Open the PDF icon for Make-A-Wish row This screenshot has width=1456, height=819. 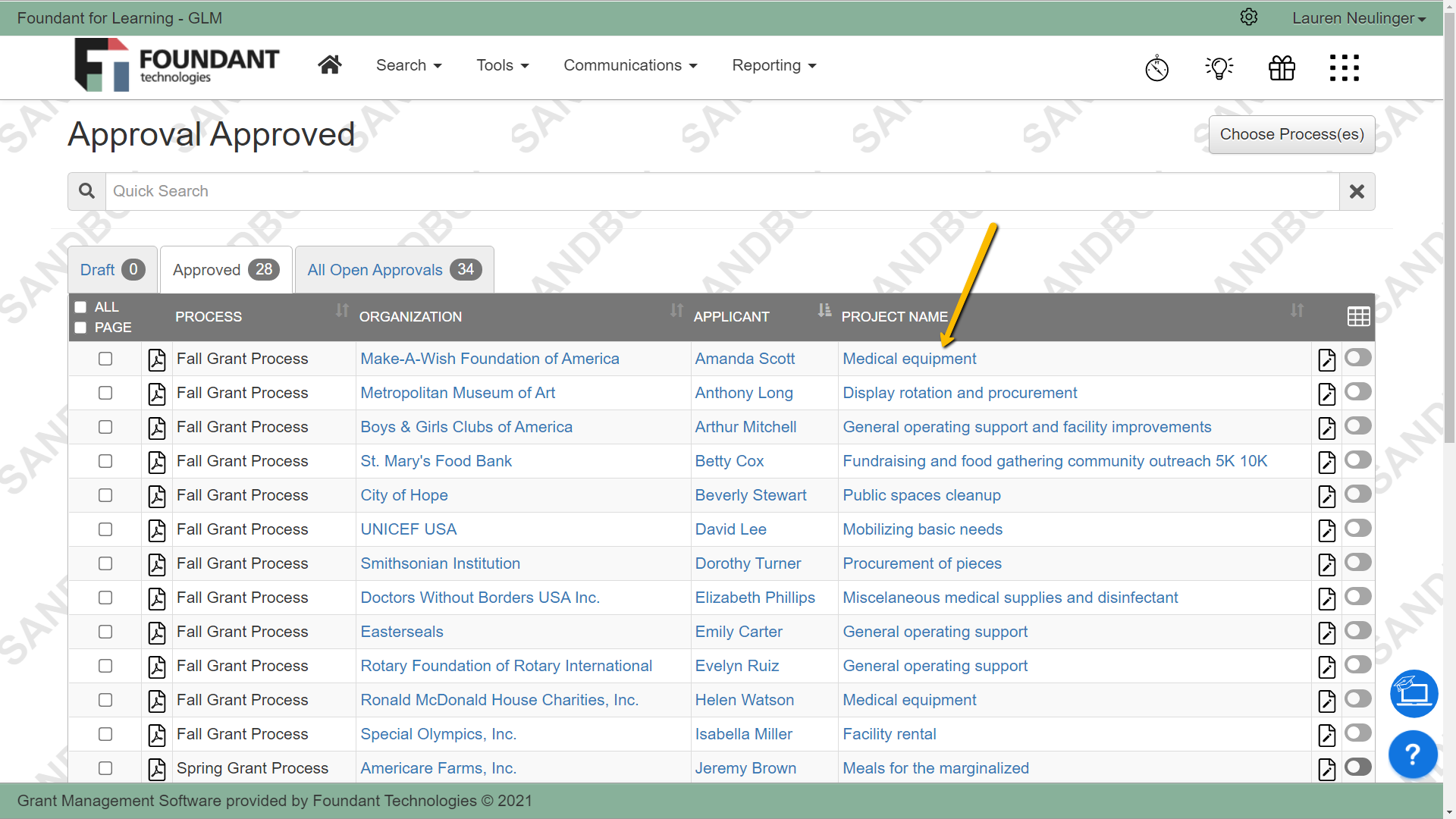[x=156, y=360]
